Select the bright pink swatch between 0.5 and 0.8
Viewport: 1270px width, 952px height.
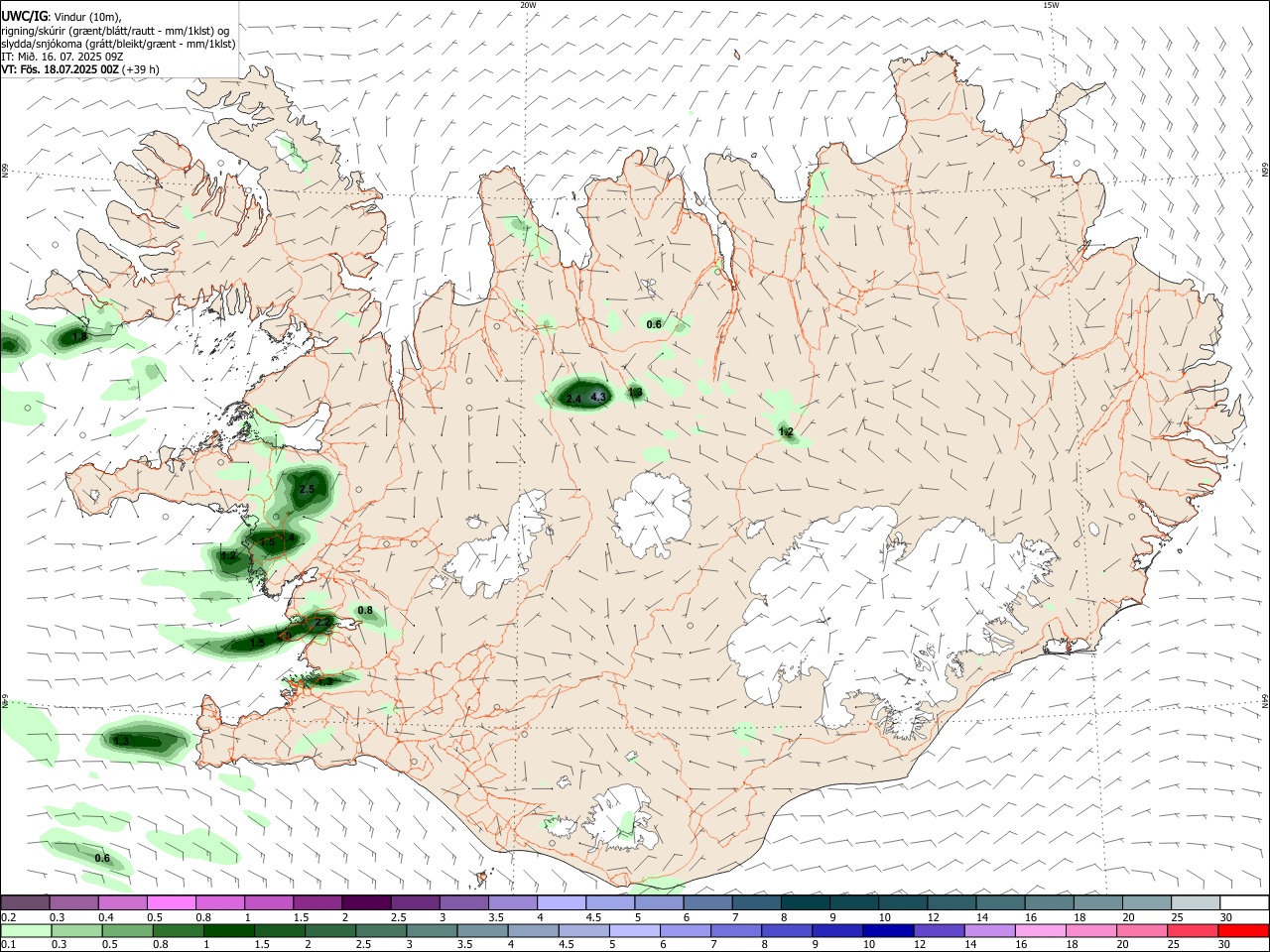click(x=171, y=902)
